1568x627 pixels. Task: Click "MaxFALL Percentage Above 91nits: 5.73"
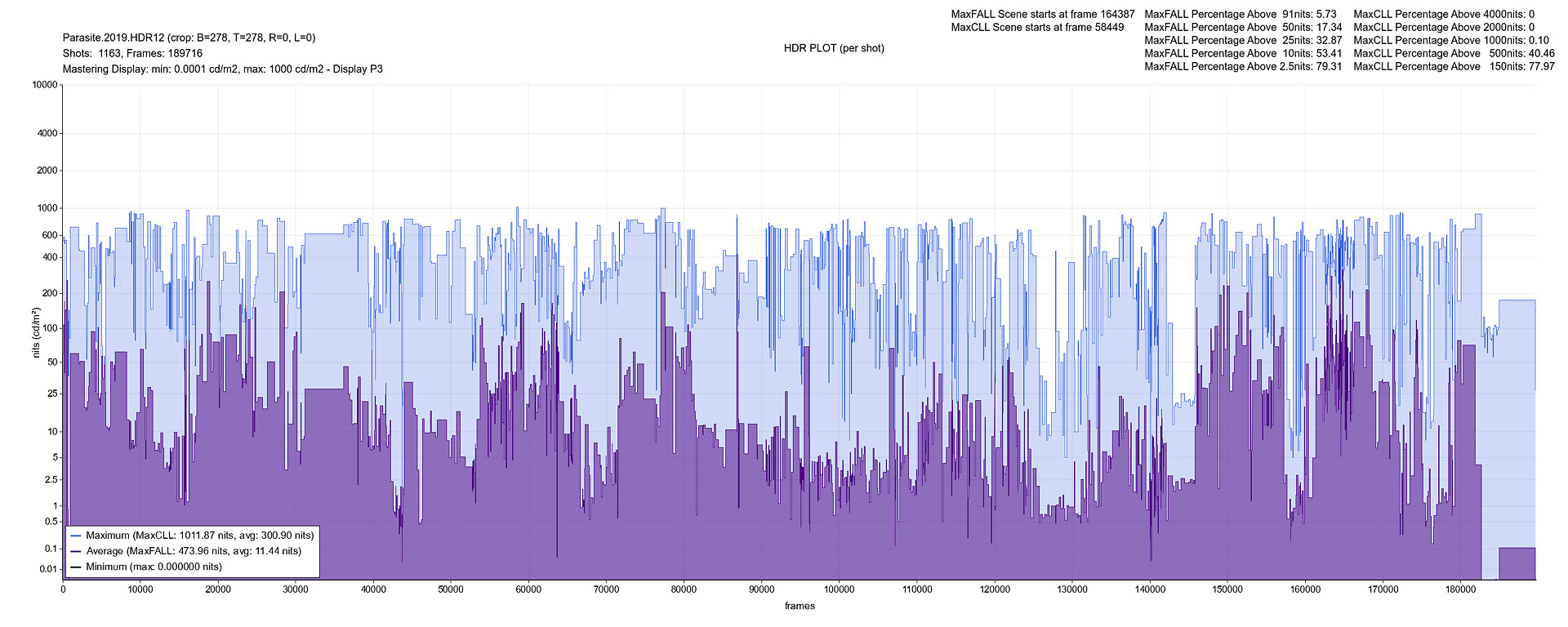tap(1241, 14)
